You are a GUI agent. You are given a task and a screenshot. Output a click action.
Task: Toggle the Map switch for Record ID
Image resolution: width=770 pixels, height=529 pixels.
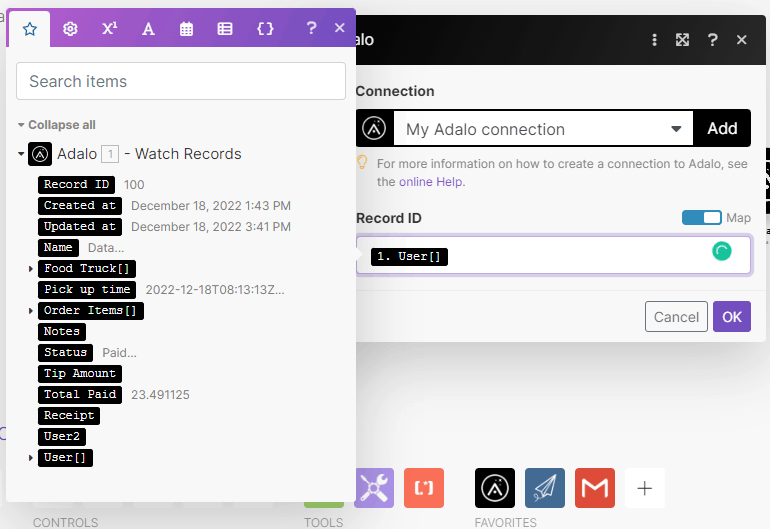coord(701,218)
